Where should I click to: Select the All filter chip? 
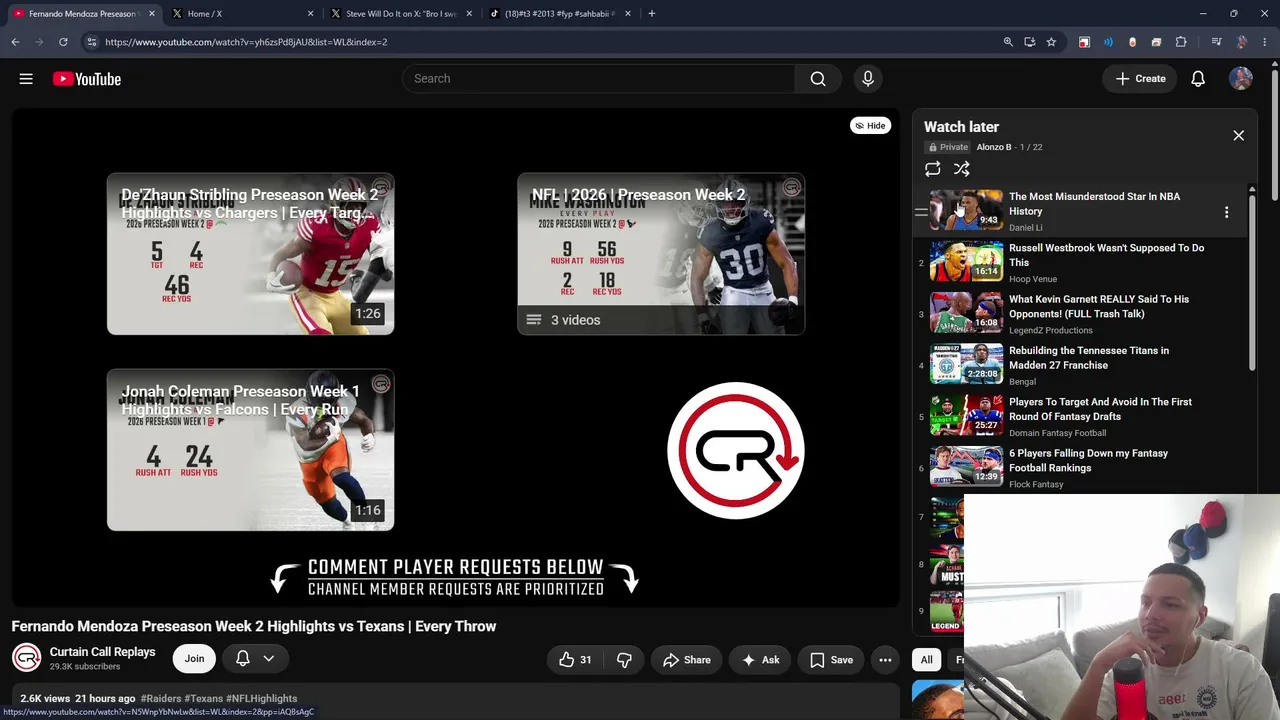click(x=927, y=660)
